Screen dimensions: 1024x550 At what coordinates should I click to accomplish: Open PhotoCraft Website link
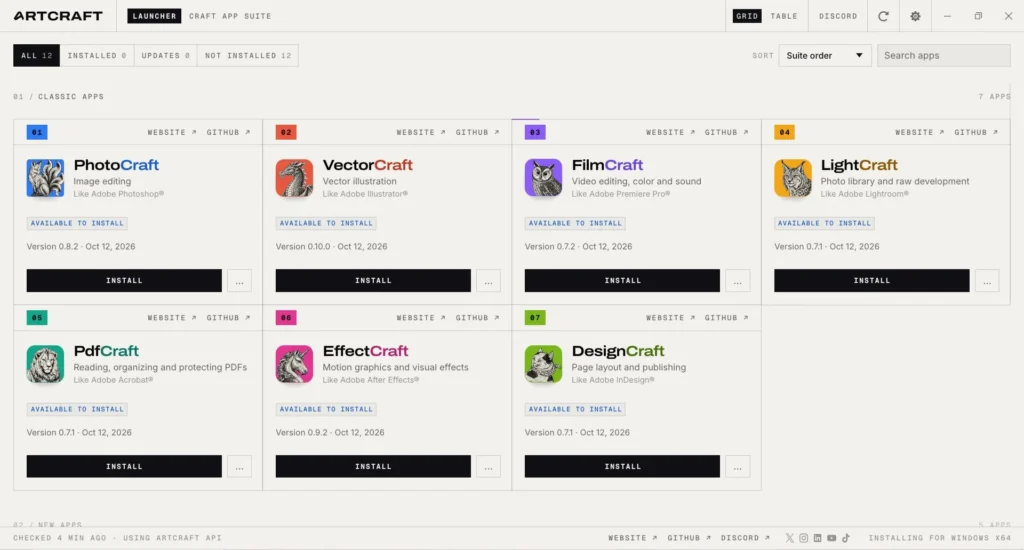pos(172,132)
